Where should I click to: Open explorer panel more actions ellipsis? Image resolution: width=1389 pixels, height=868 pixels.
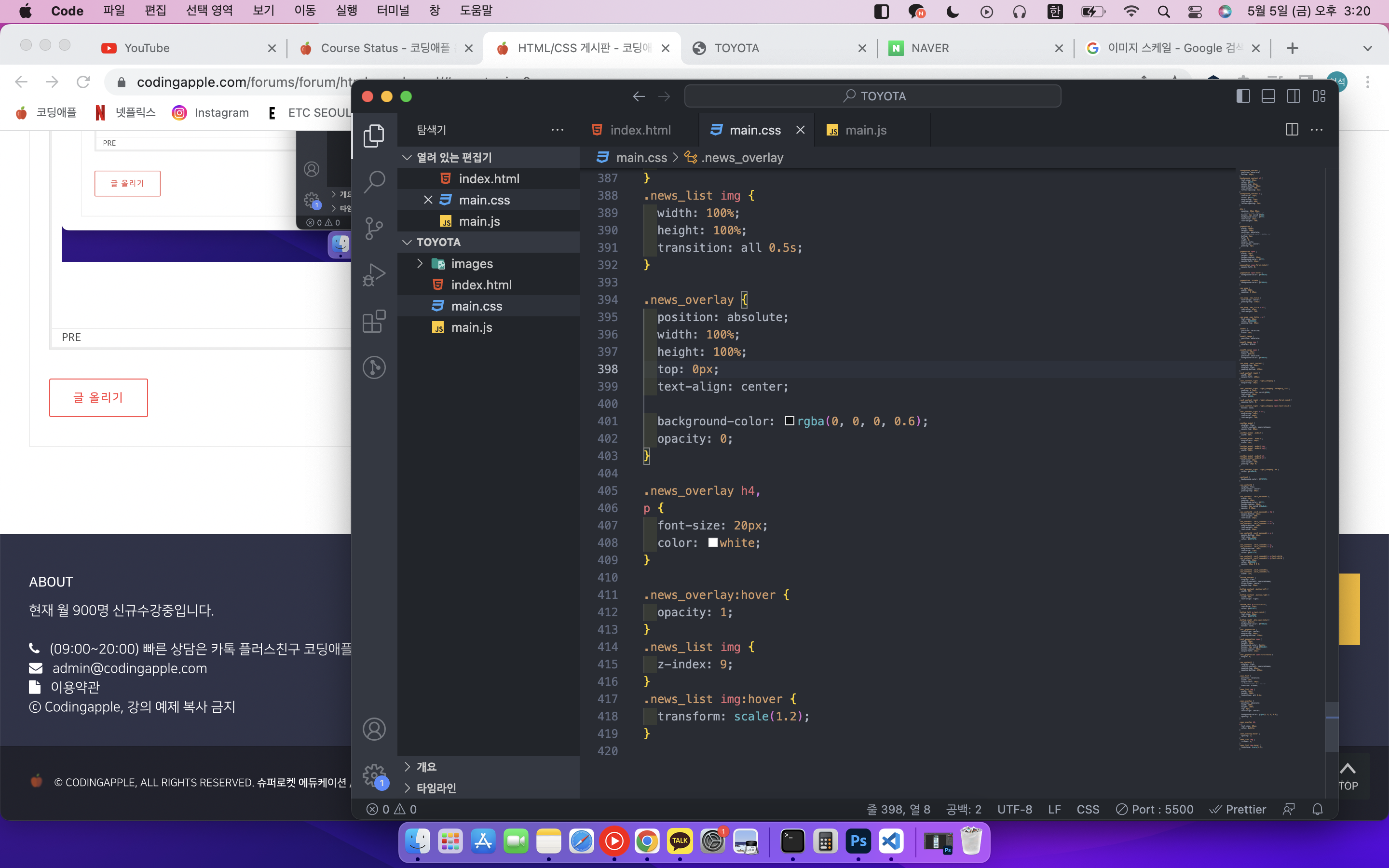[x=558, y=130]
